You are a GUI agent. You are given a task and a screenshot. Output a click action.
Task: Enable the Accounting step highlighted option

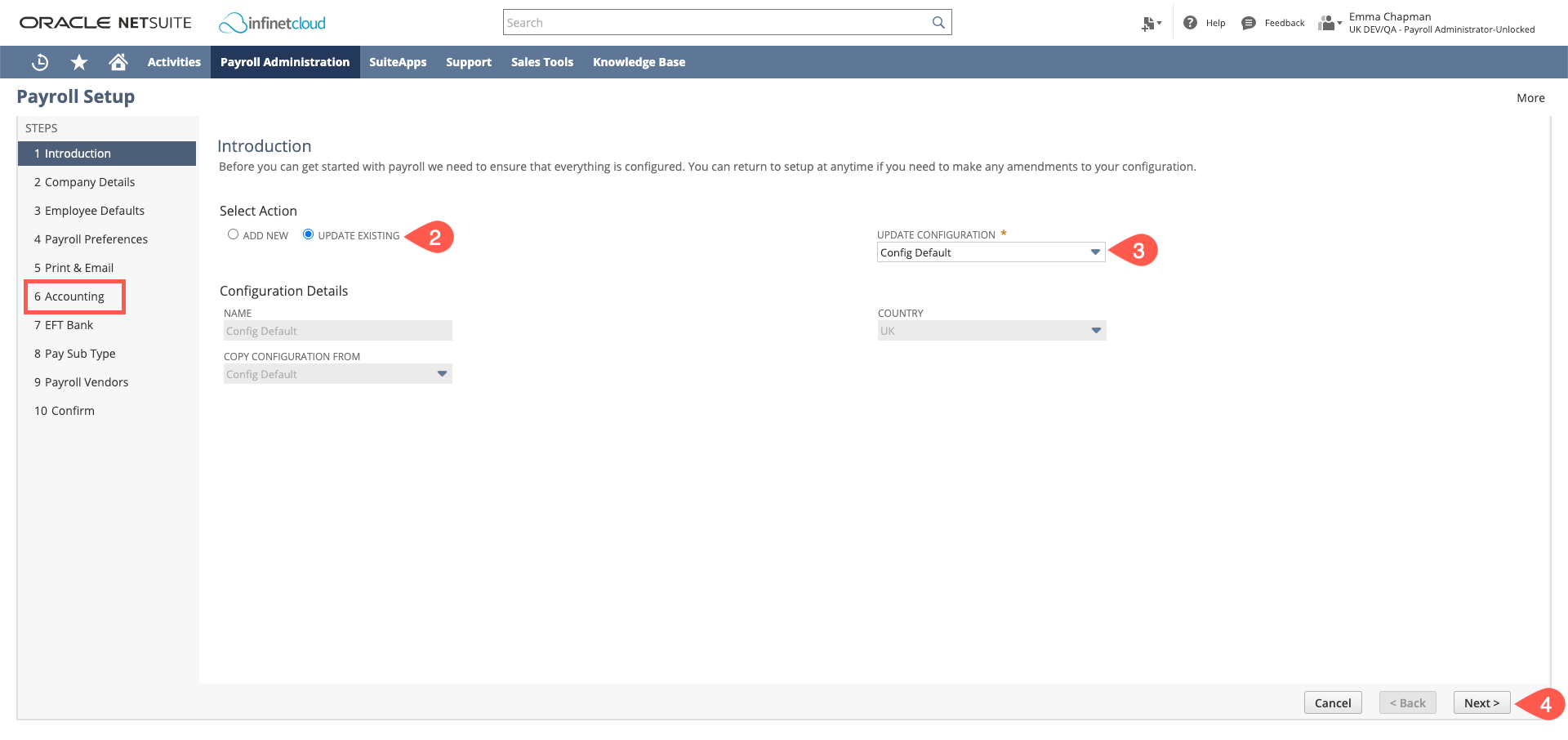point(74,296)
